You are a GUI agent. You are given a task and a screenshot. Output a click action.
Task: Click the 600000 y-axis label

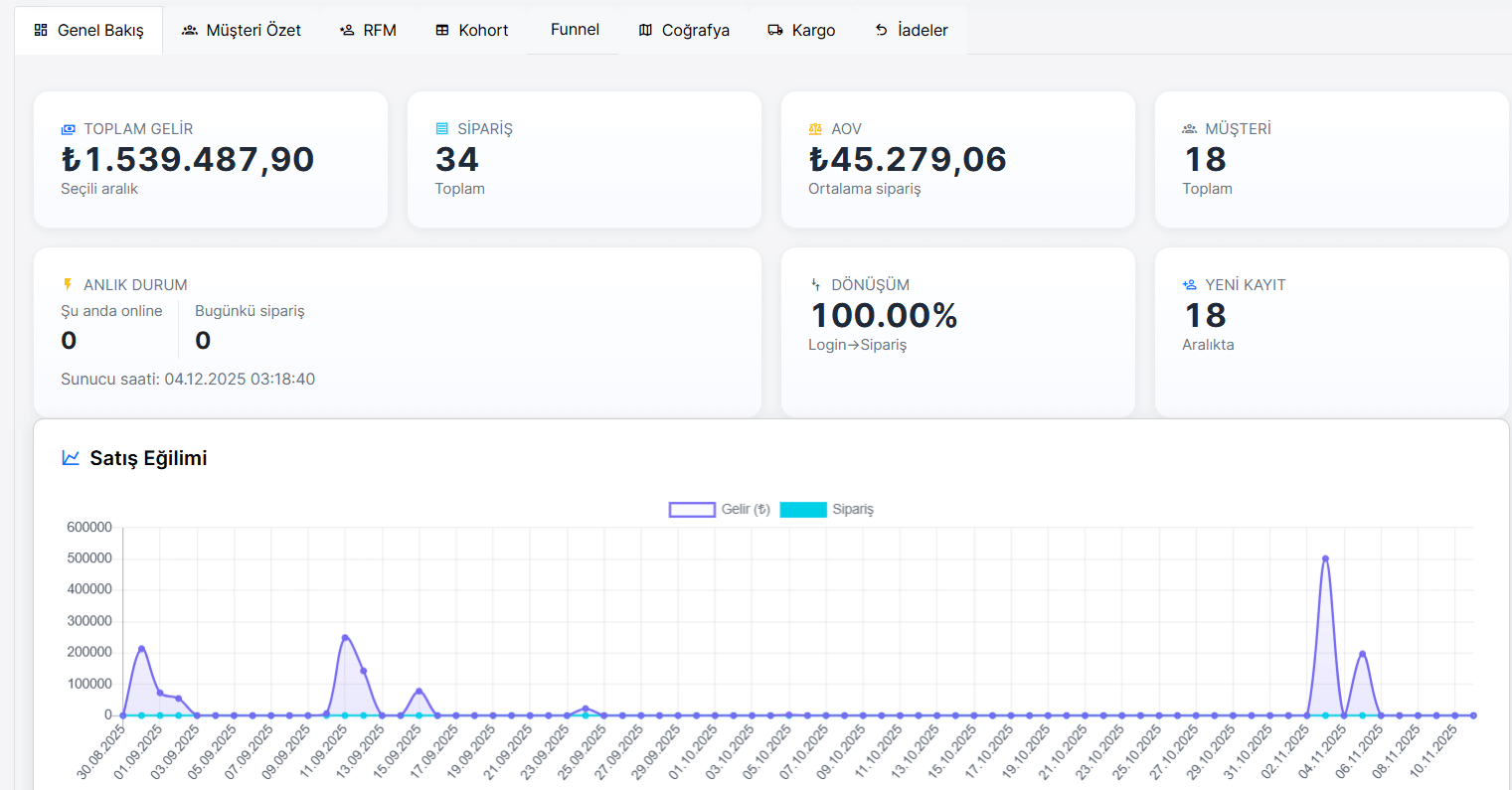pos(89,528)
